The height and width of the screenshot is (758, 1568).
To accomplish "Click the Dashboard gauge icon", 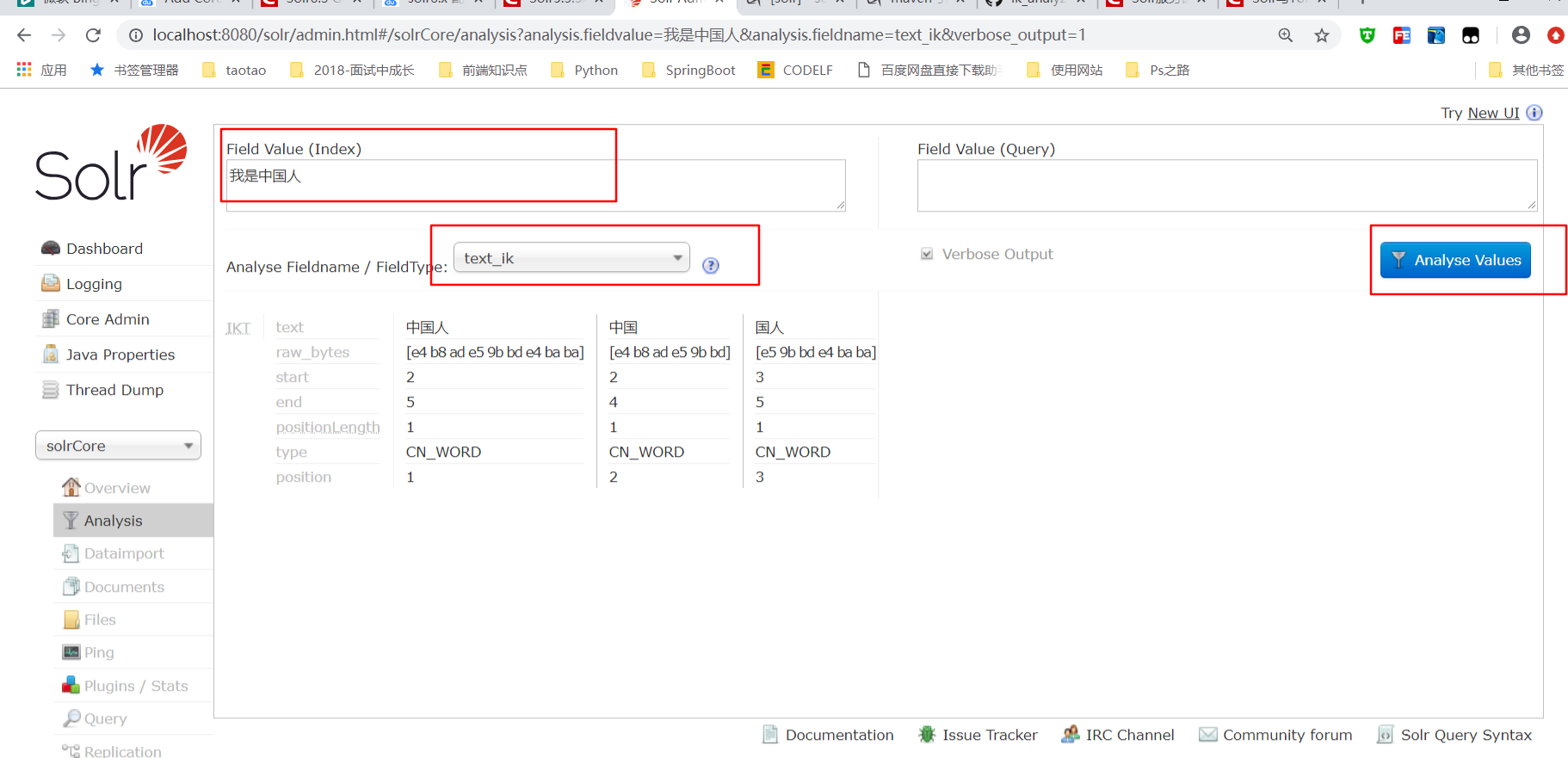I will point(51,248).
